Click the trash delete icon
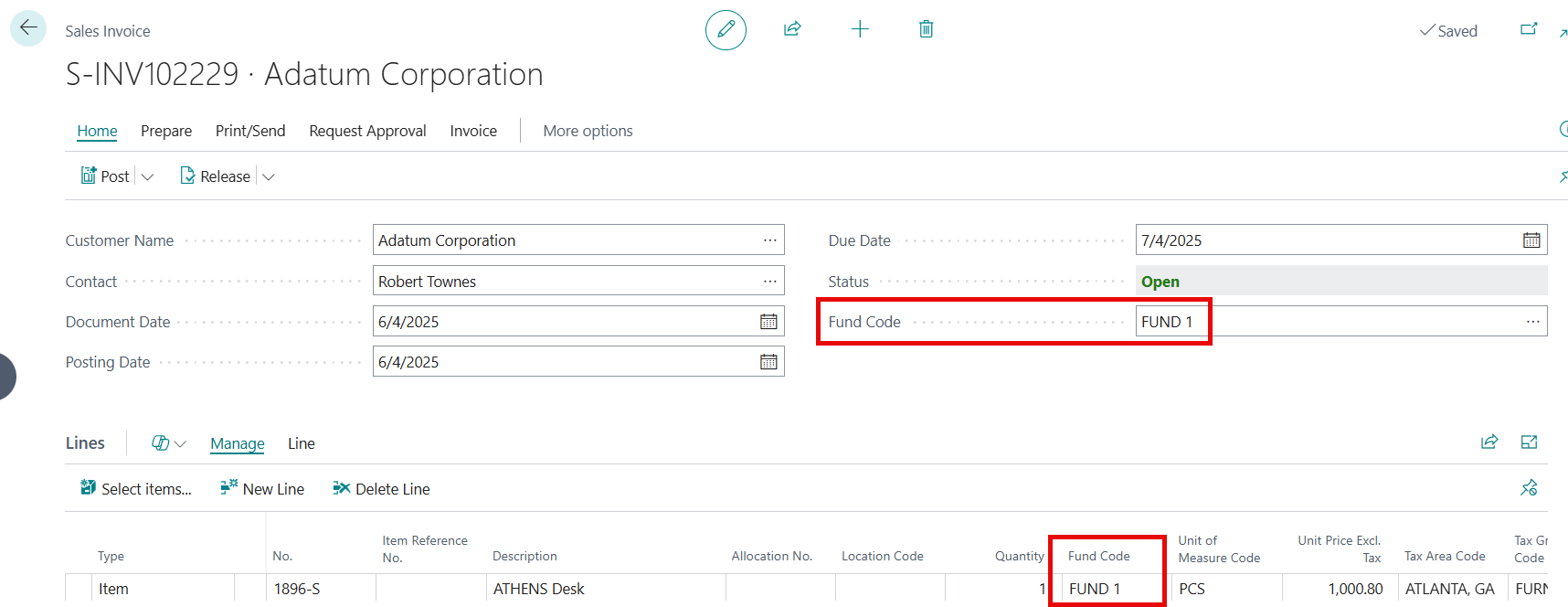The width and height of the screenshot is (1568, 607). [x=926, y=29]
